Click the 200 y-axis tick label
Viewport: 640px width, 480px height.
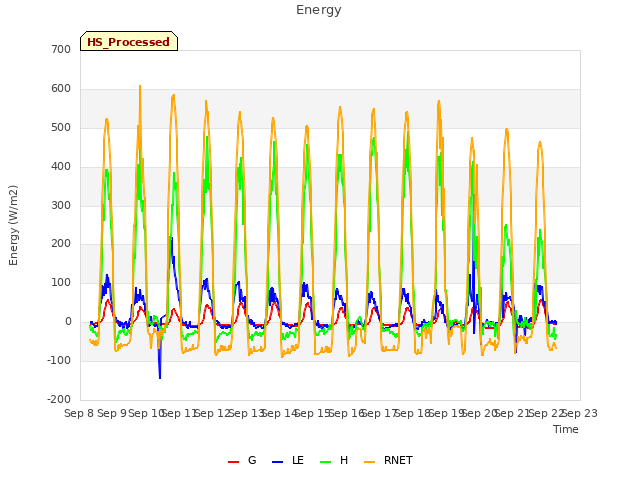(x=61, y=244)
